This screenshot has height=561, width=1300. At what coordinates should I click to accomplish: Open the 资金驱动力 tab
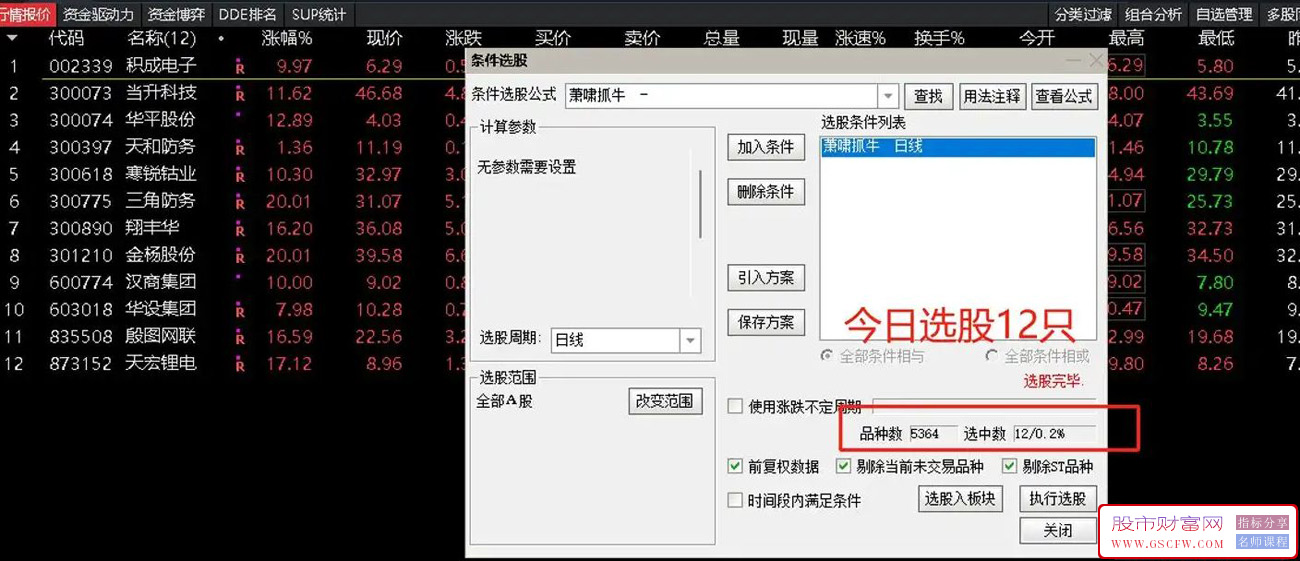pyautogui.click(x=98, y=14)
